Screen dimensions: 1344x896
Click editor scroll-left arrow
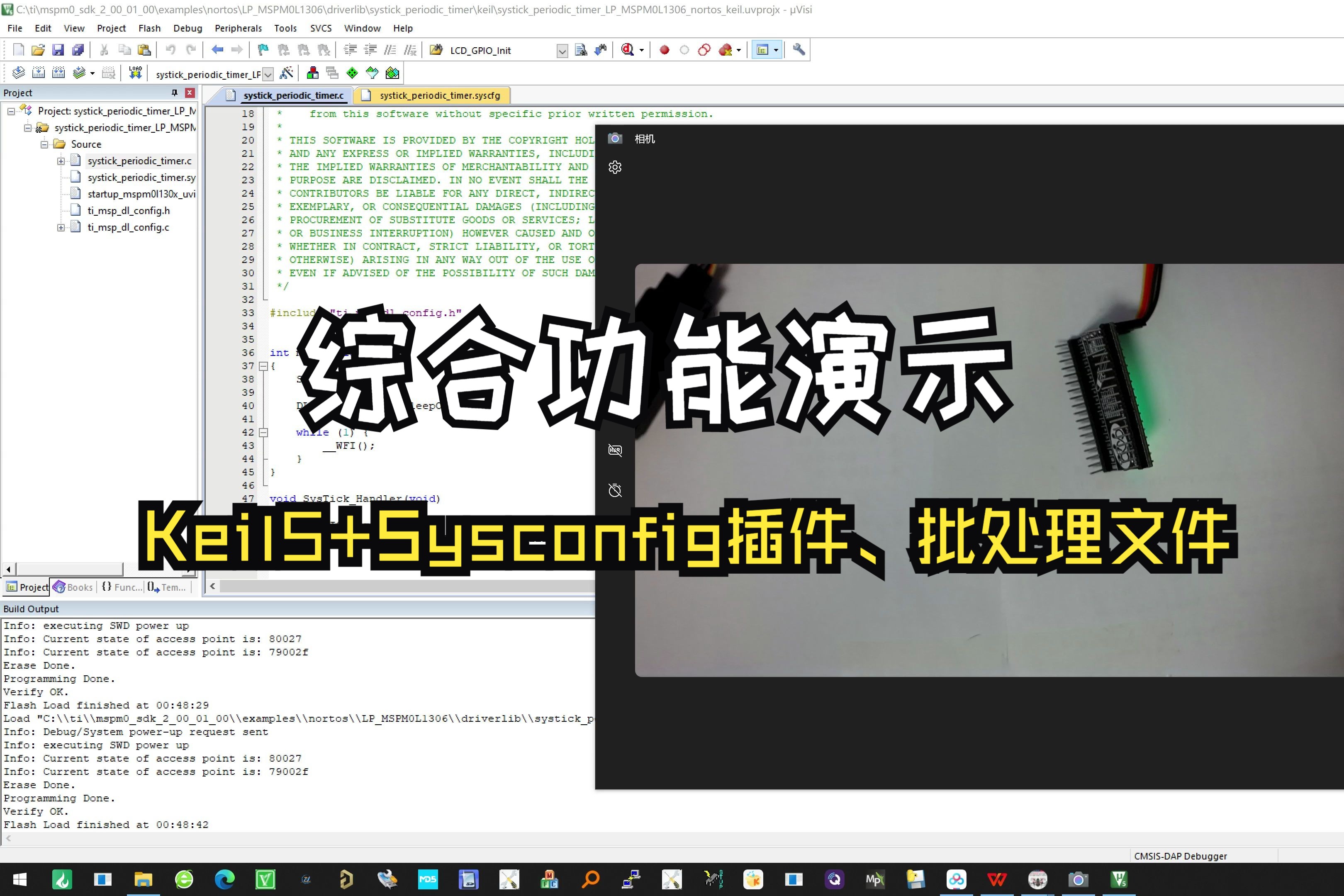click(x=212, y=586)
